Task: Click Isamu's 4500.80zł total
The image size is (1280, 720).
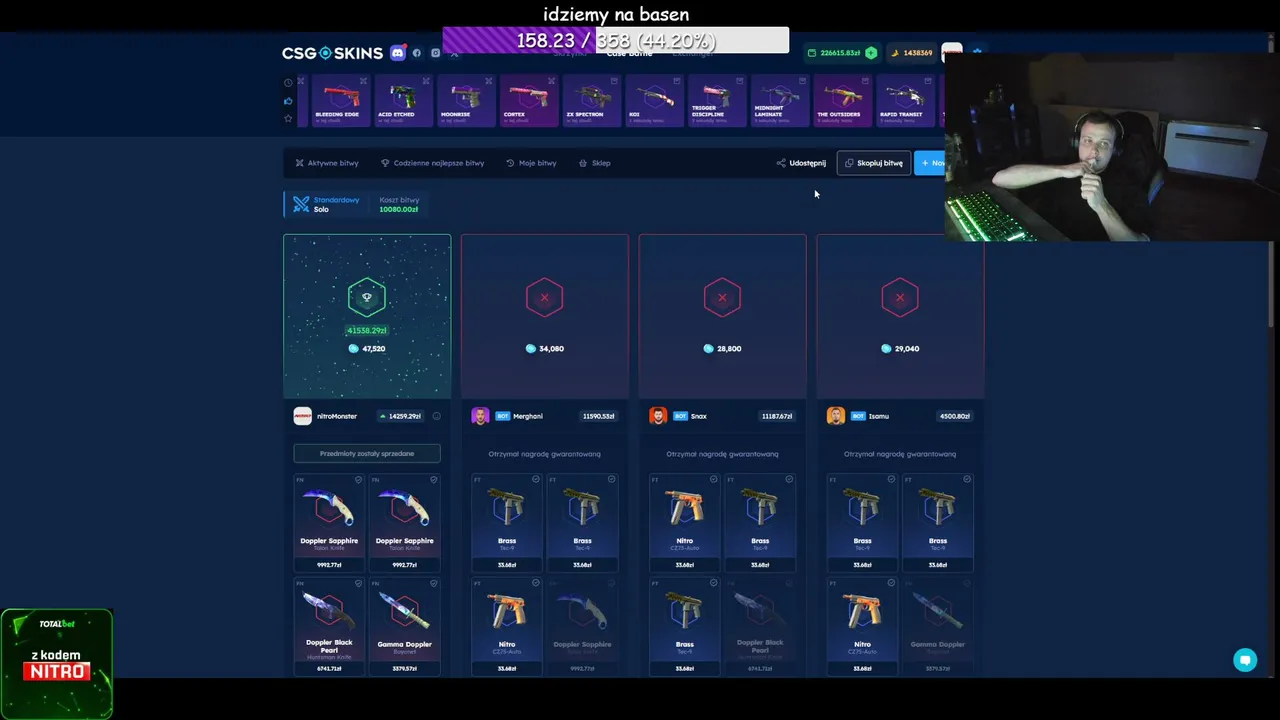Action: [x=955, y=416]
